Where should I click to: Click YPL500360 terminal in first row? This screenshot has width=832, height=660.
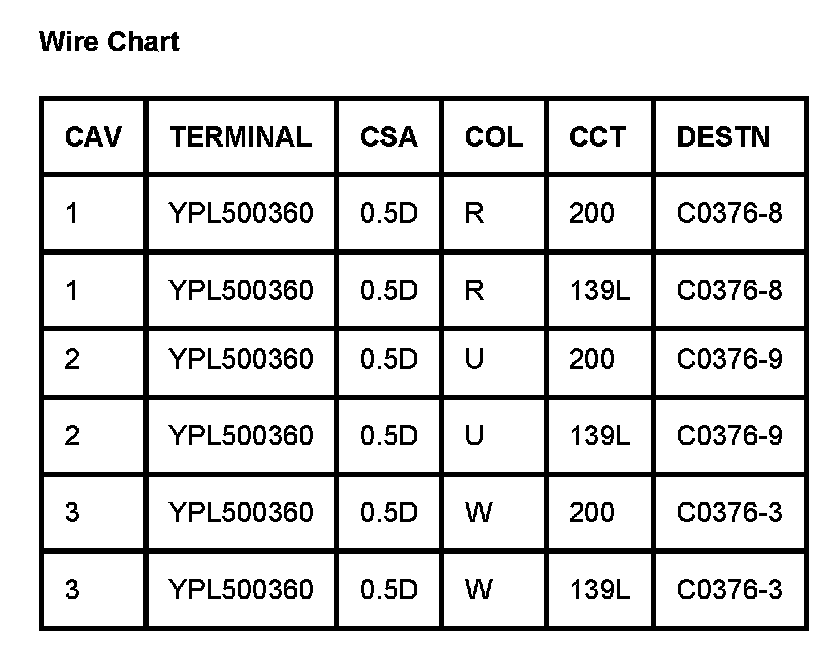pyautogui.click(x=241, y=213)
